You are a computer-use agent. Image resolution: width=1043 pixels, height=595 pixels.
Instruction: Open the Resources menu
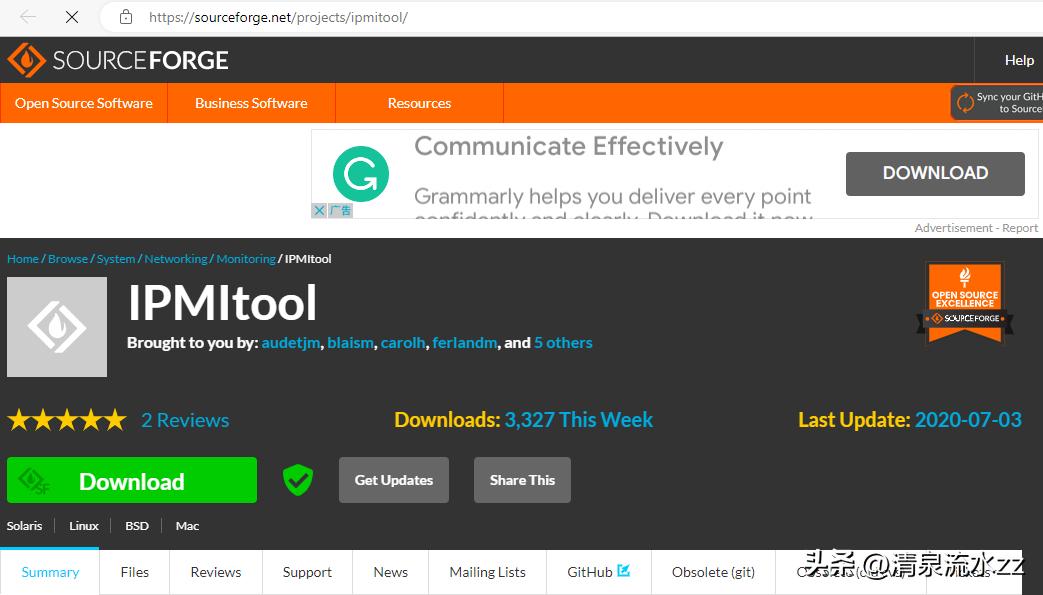(419, 103)
